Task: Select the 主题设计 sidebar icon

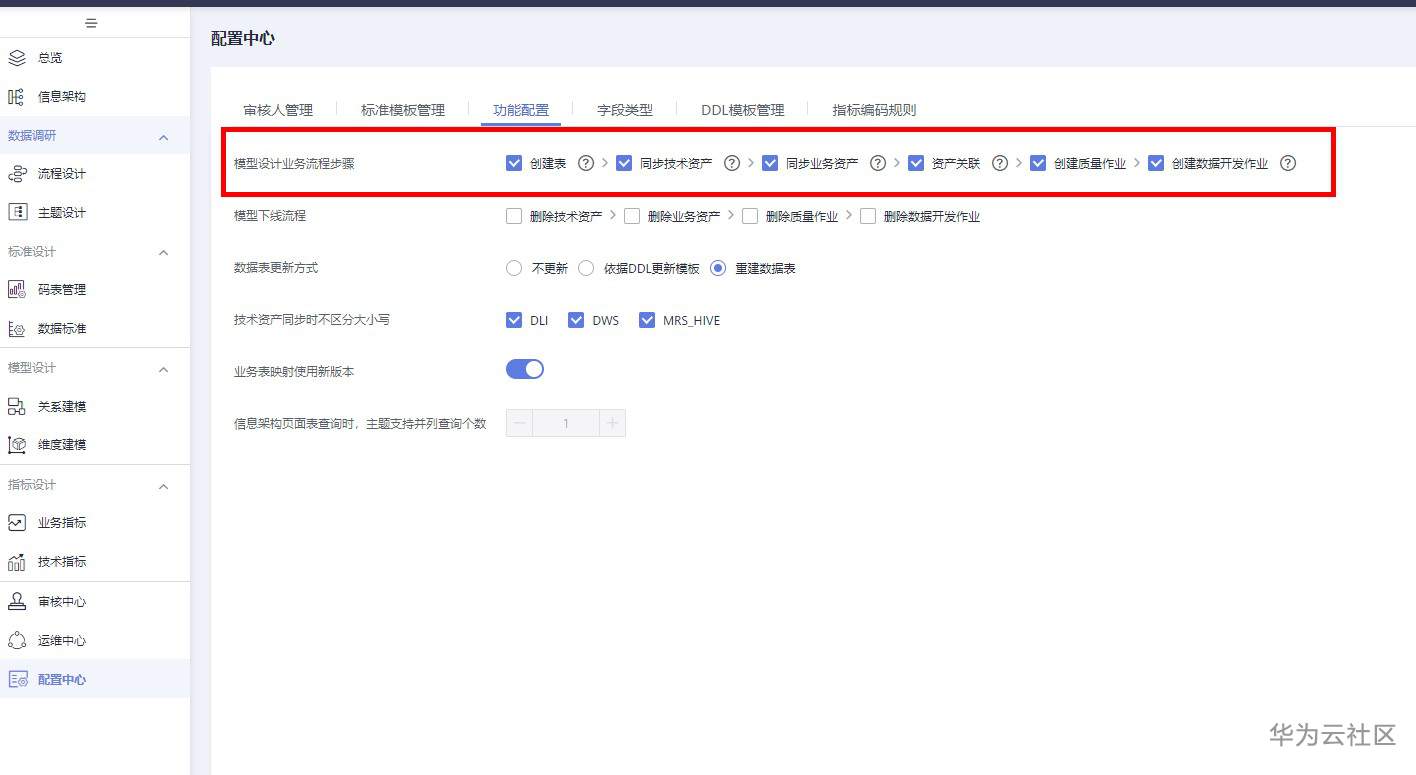Action: tap(16, 212)
